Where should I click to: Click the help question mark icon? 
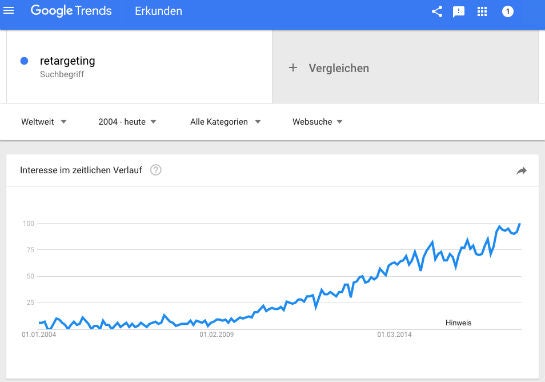pyautogui.click(x=156, y=170)
